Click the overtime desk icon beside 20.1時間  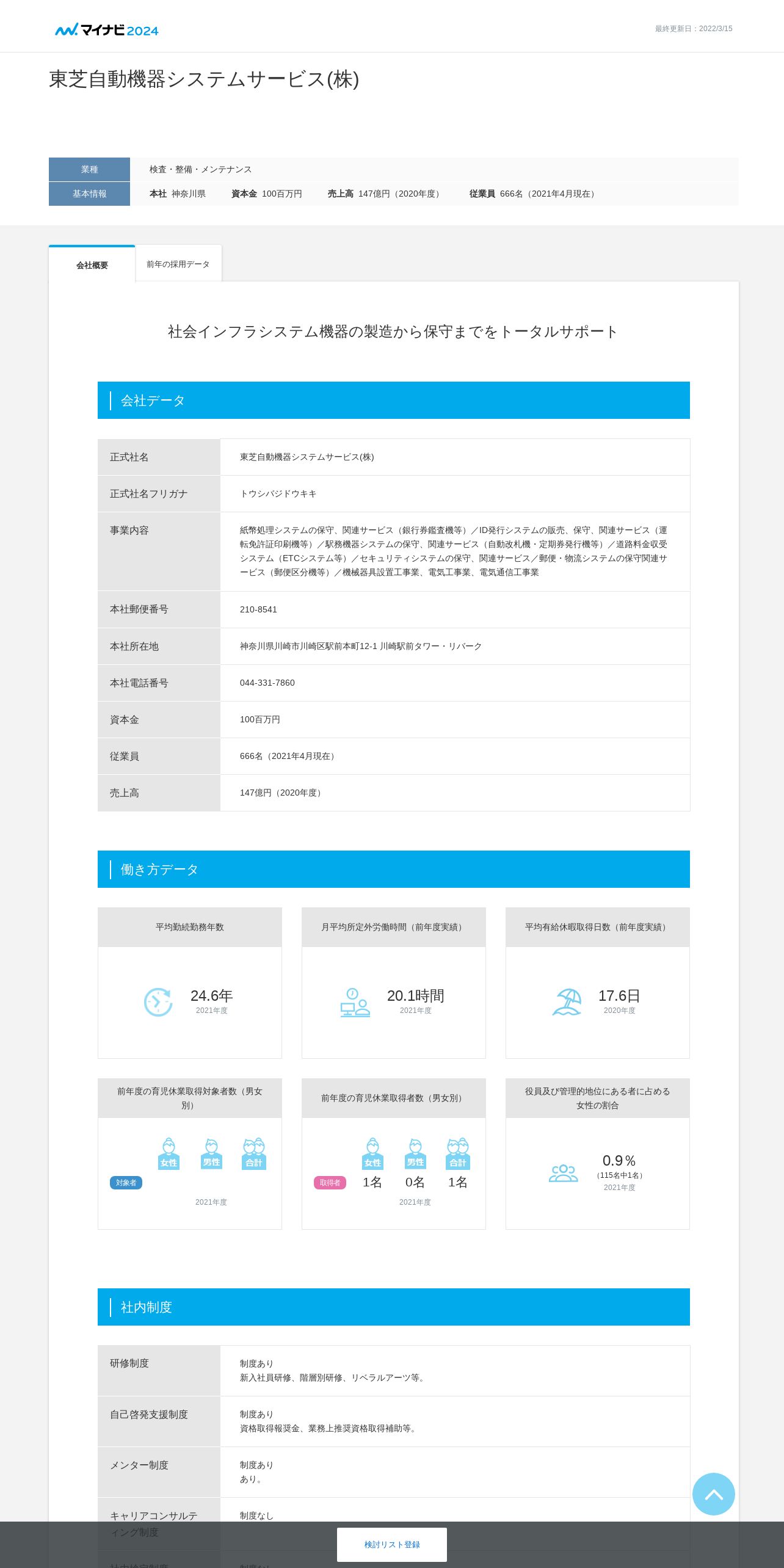[x=355, y=1002]
